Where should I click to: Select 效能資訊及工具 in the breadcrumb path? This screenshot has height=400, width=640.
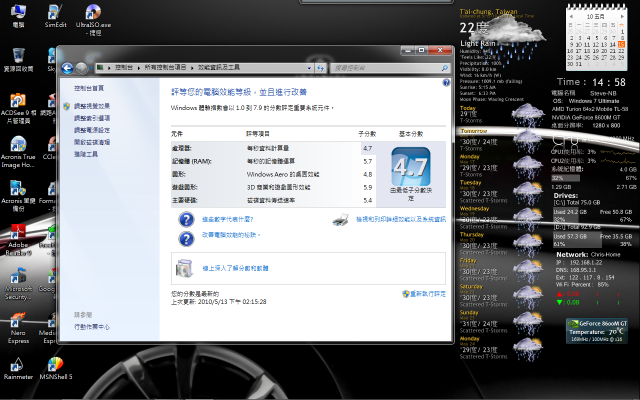pyautogui.click(x=219, y=67)
